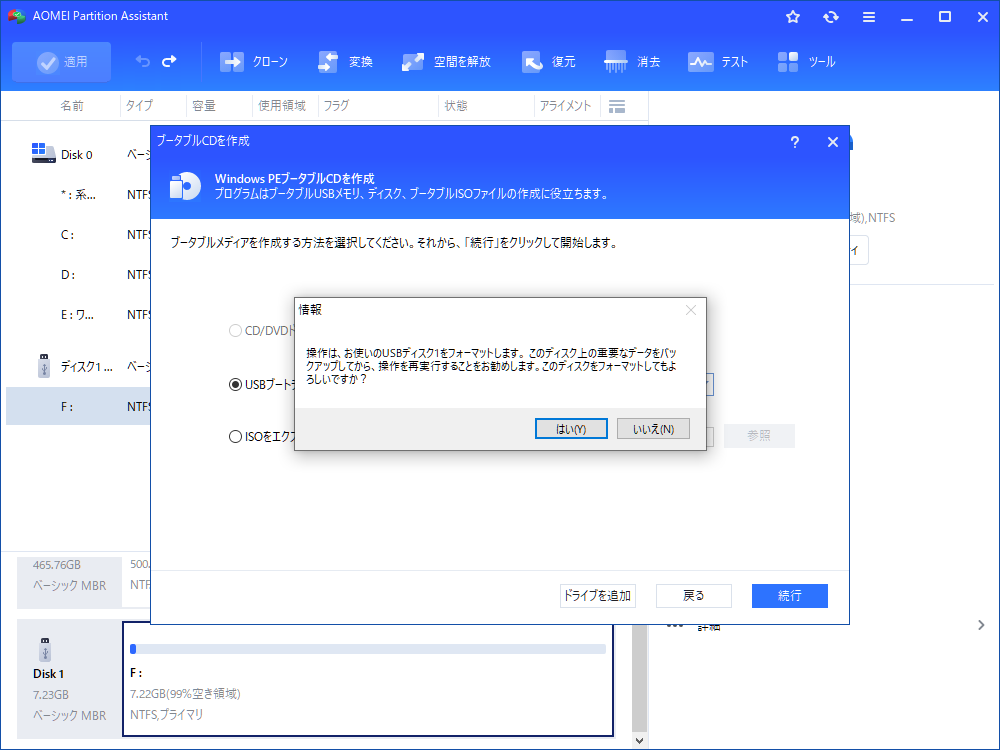
Task: Select the ISO export radio button
Action: click(235, 436)
